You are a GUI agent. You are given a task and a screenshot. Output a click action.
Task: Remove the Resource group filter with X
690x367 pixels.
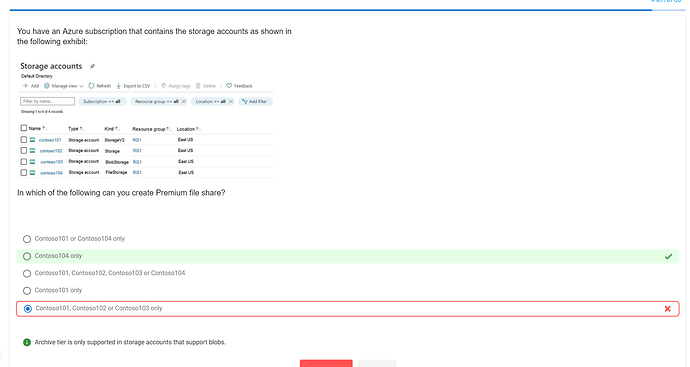pyautogui.click(x=184, y=102)
